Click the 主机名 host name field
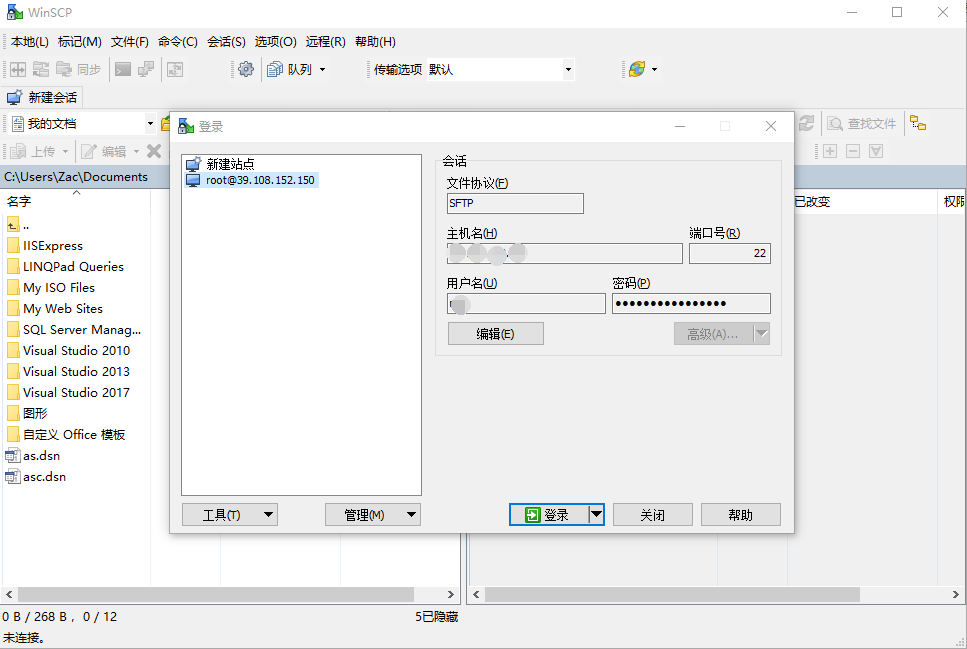The width and height of the screenshot is (967, 649). [564, 253]
